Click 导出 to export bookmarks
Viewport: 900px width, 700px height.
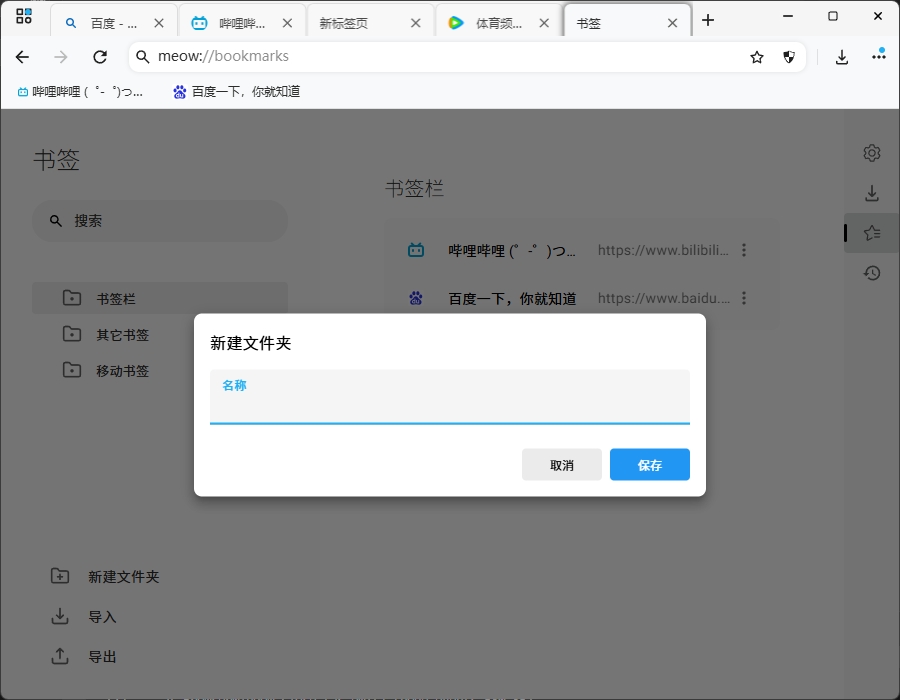click(84, 656)
